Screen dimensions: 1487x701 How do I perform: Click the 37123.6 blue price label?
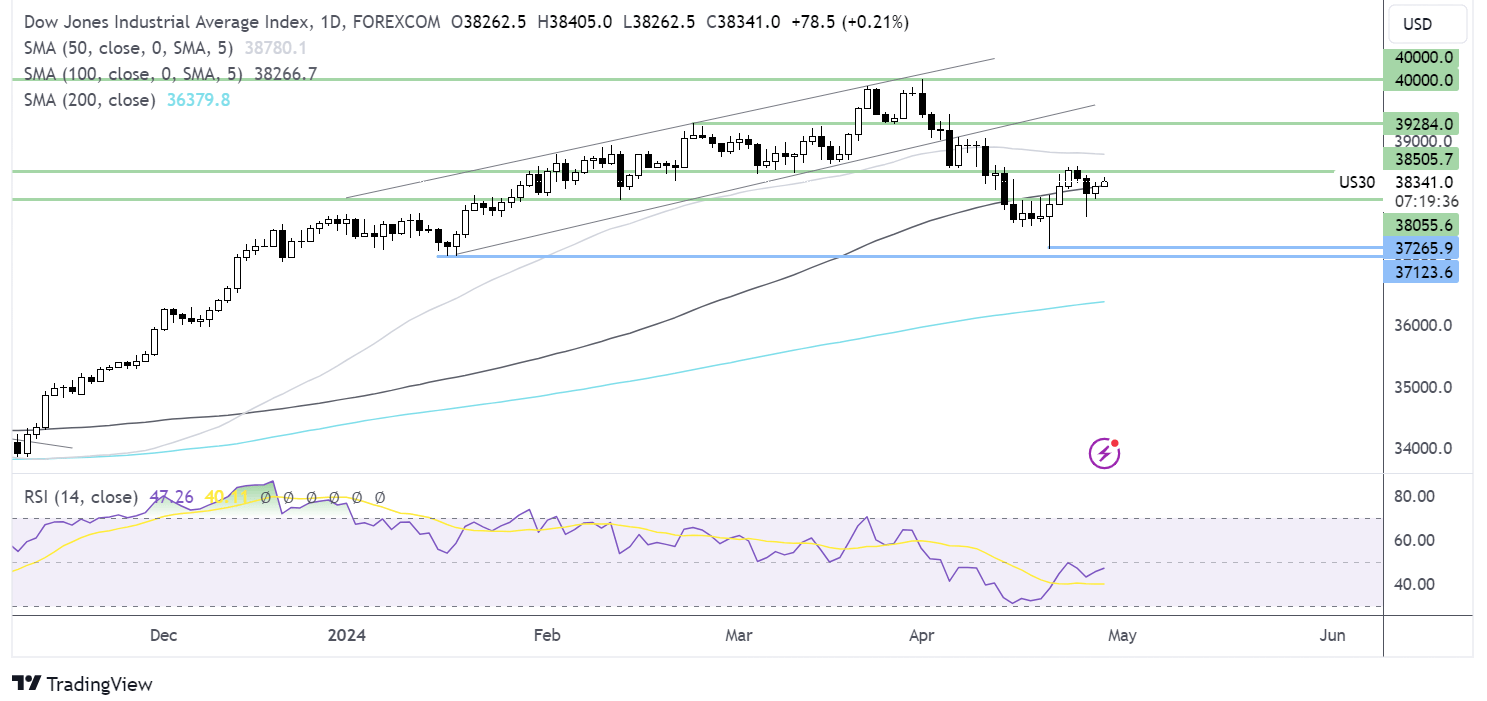coord(1421,271)
